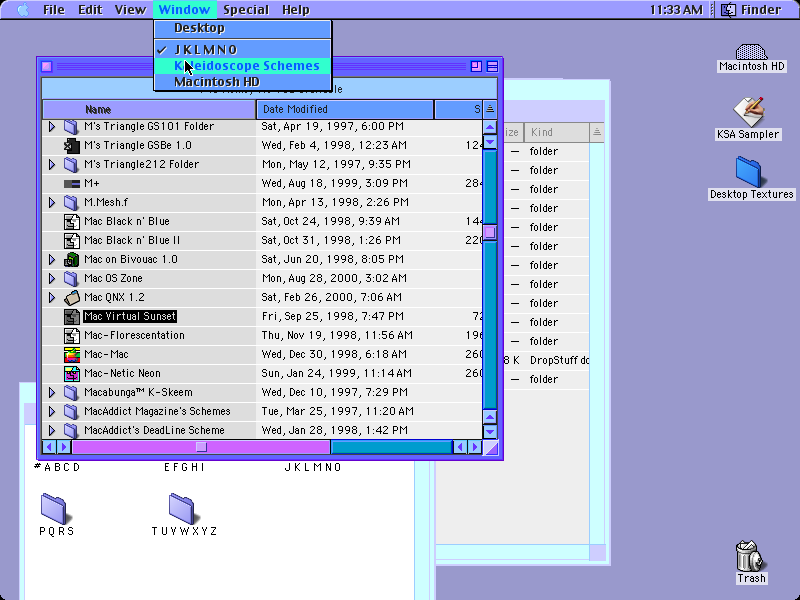Sort list by Date Modified column

tap(345, 110)
